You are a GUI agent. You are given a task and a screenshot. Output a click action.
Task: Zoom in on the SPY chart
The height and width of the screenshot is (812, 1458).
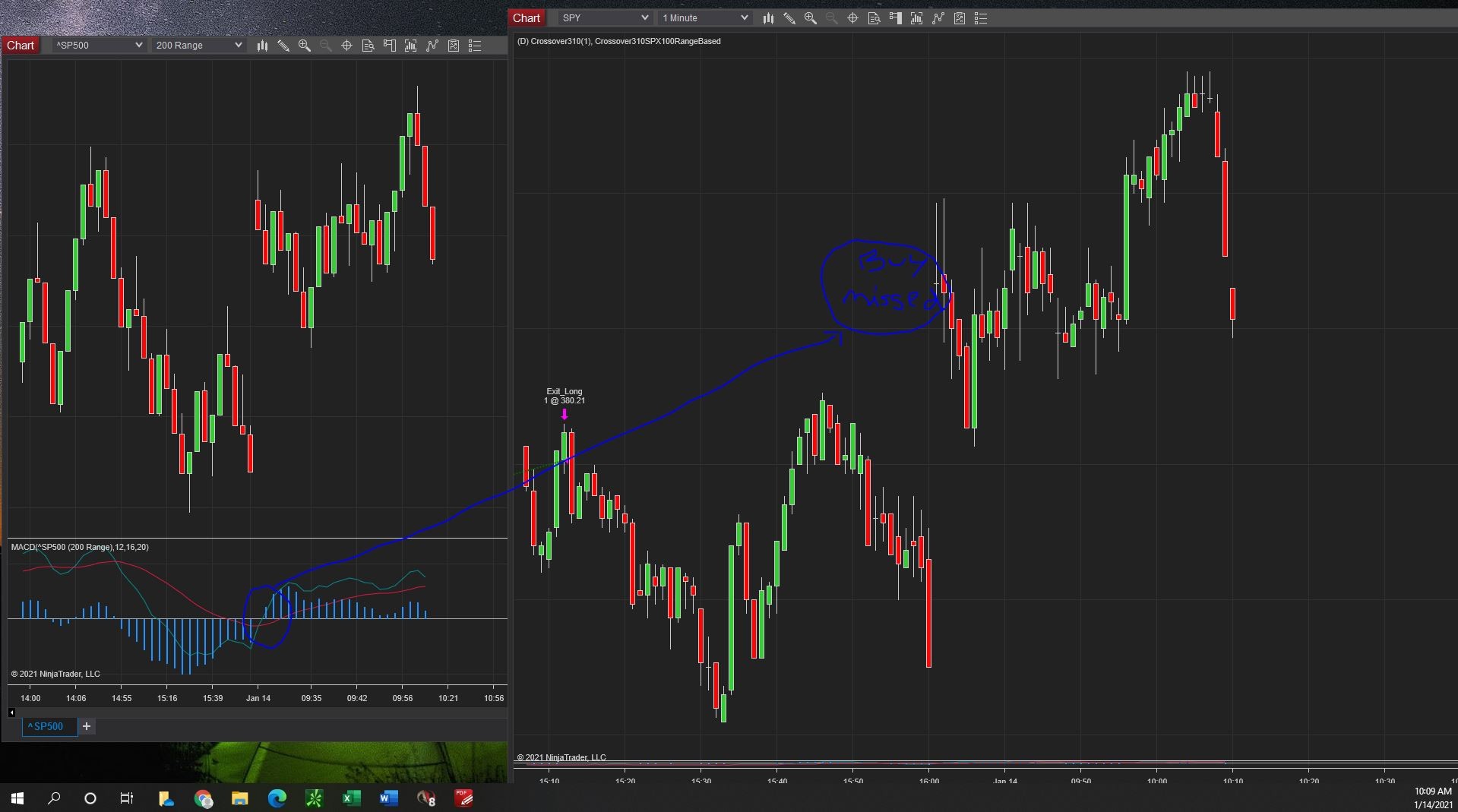coord(811,18)
